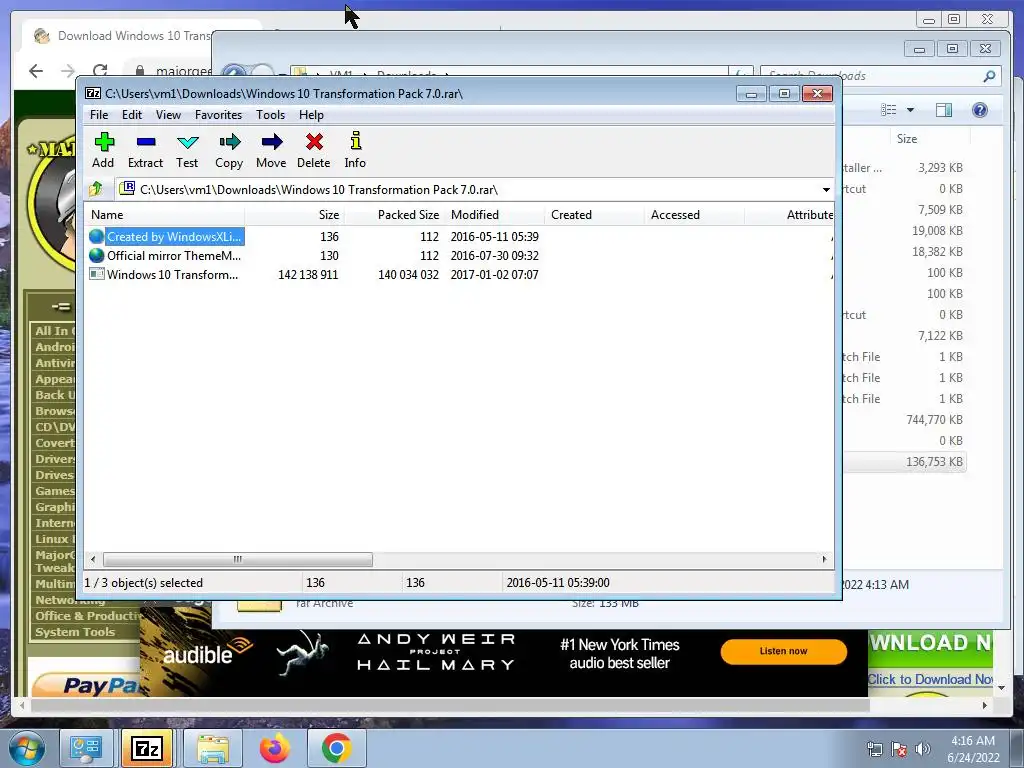The height and width of the screenshot is (768, 1024).
Task: Click the red Delete icon
Action: (x=314, y=142)
